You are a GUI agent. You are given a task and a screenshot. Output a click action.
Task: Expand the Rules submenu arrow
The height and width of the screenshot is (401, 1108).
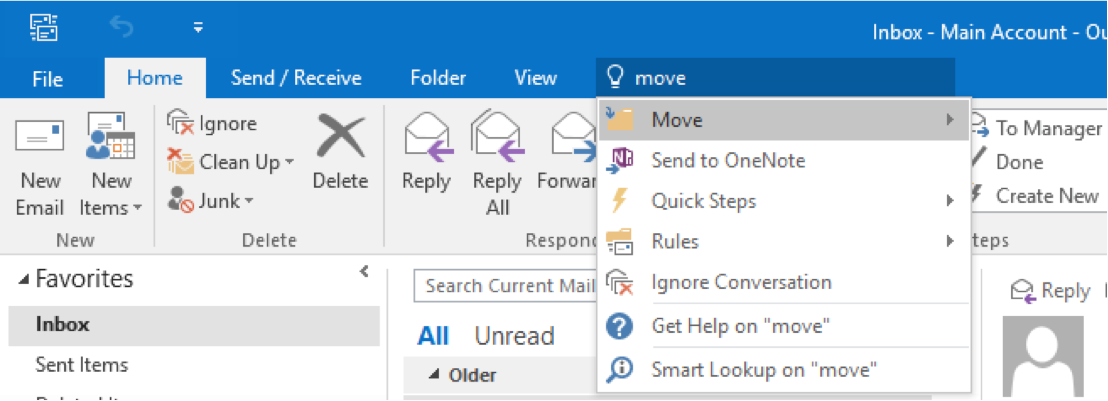pos(950,241)
